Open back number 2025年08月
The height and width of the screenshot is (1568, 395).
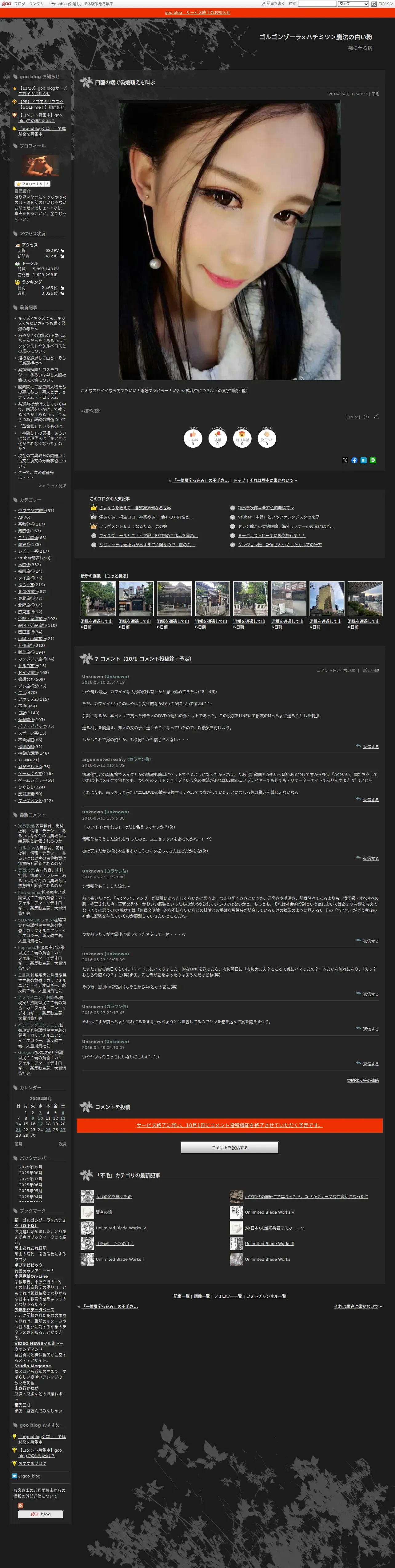coord(30,1173)
